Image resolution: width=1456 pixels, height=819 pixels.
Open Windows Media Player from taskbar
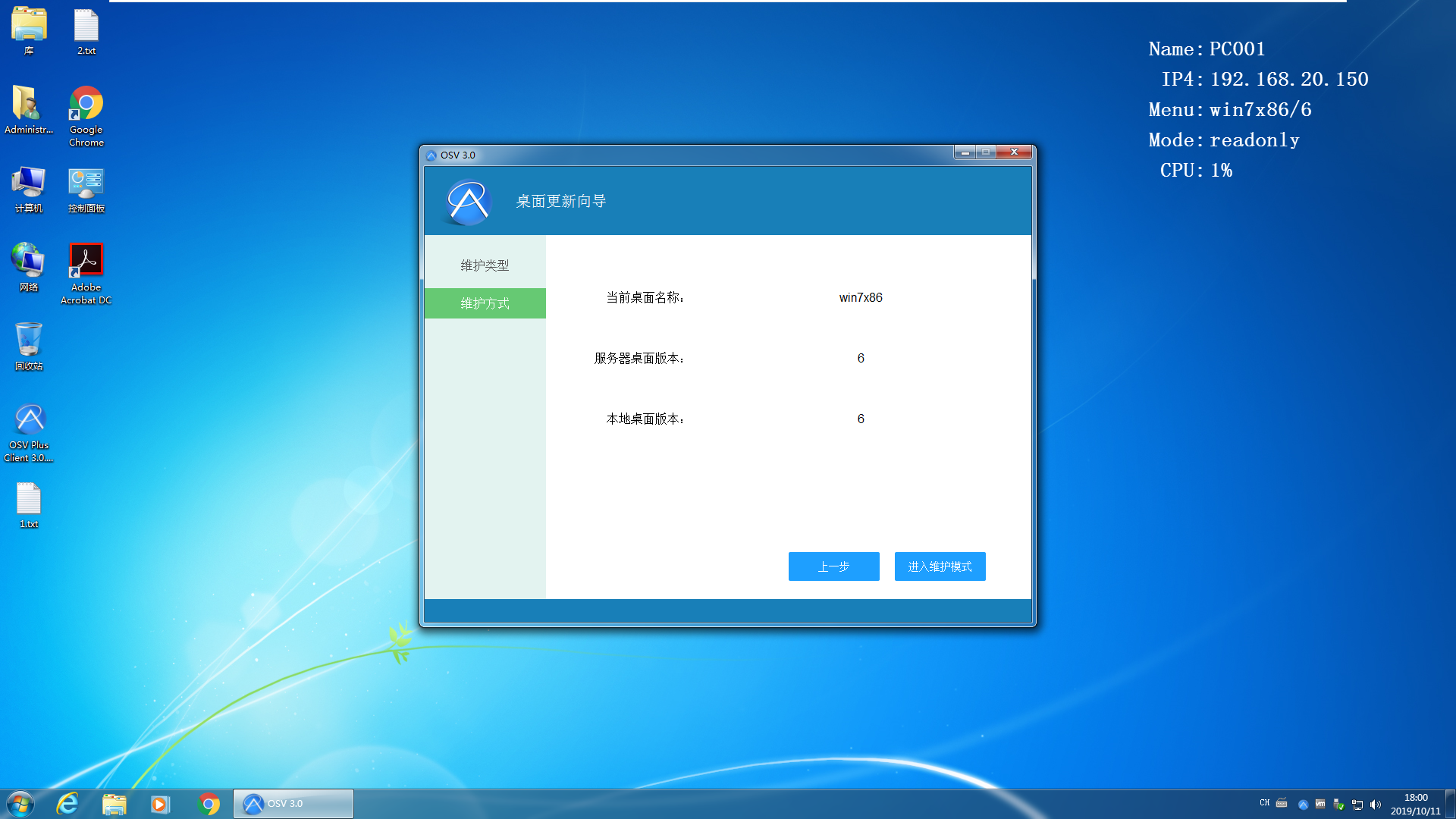point(160,804)
